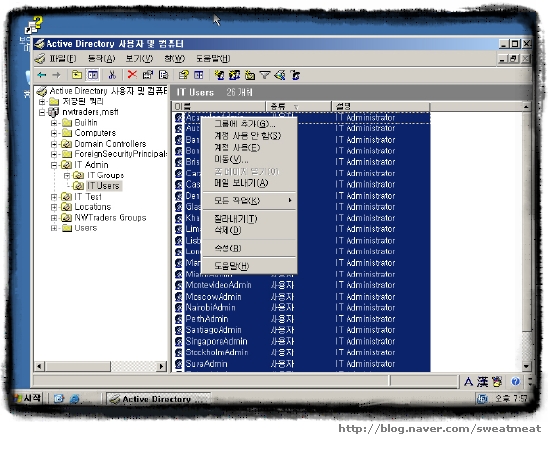548x450 pixels.
Task: Expand the Computers tree node
Action: point(54,133)
